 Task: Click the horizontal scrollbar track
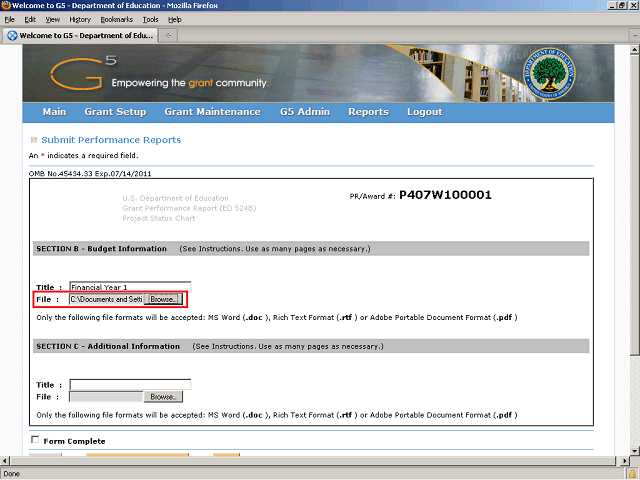[314, 461]
